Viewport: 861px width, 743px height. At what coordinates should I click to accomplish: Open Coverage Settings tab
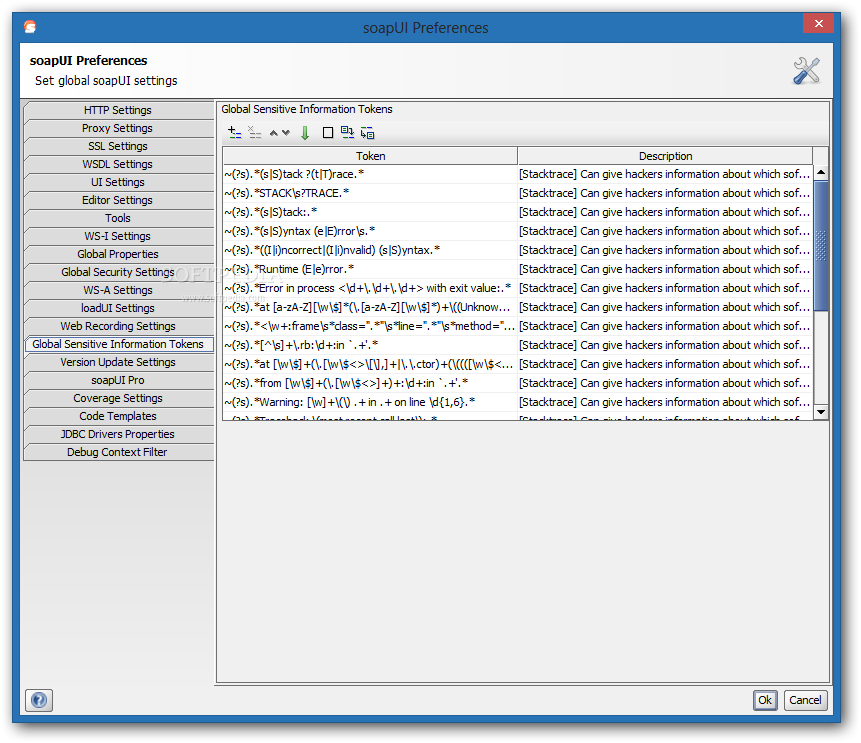click(118, 398)
